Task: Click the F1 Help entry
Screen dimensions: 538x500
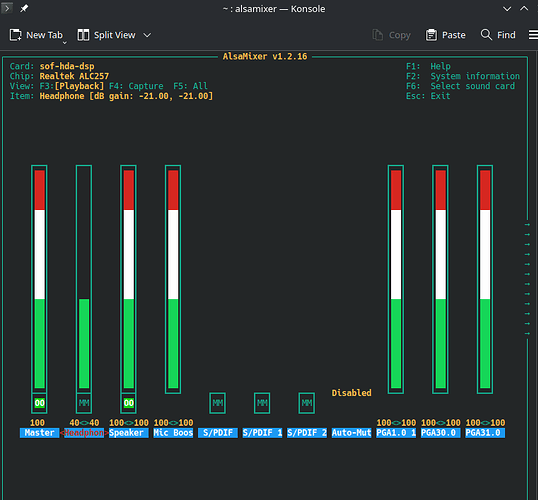Action: [x=428, y=66]
